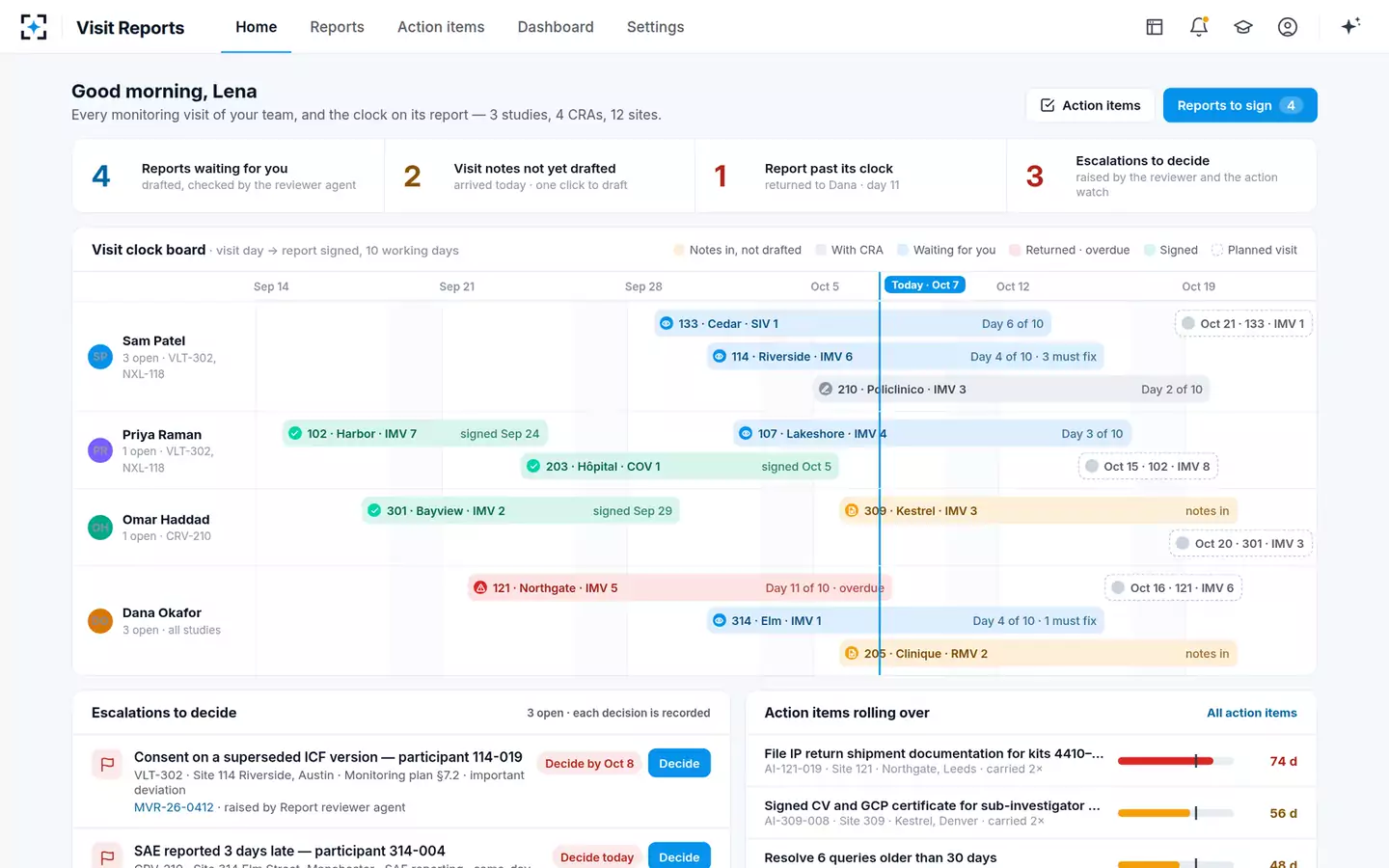Open the user account profile icon
The height and width of the screenshot is (868, 1389).
1288,27
